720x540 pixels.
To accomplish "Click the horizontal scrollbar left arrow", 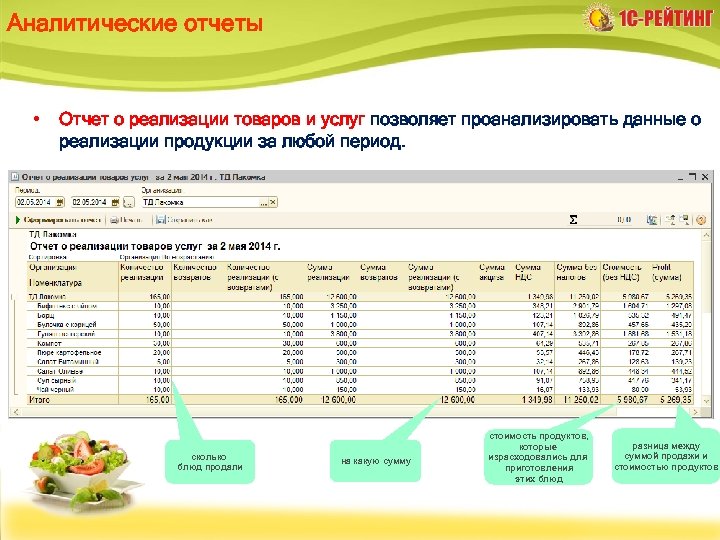I will (x=16, y=412).
